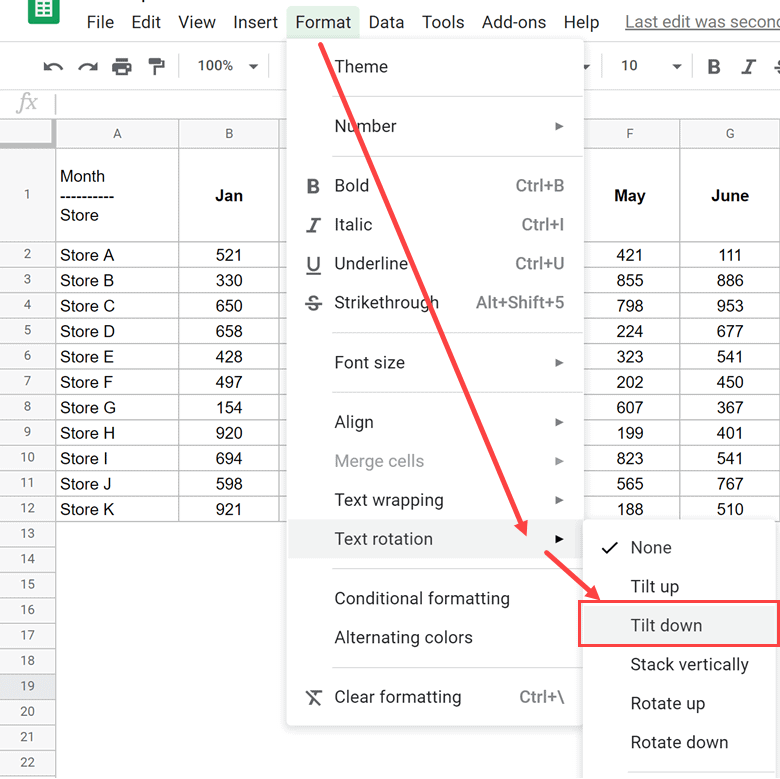Select cell with value 855
The height and width of the screenshot is (779, 780).
pyautogui.click(x=630, y=280)
